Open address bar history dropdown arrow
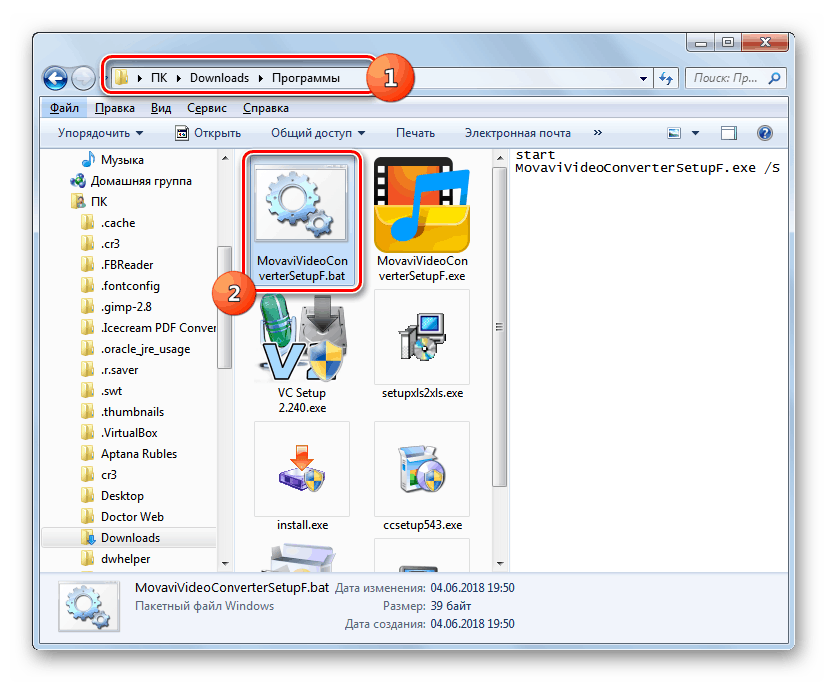 coord(643,79)
